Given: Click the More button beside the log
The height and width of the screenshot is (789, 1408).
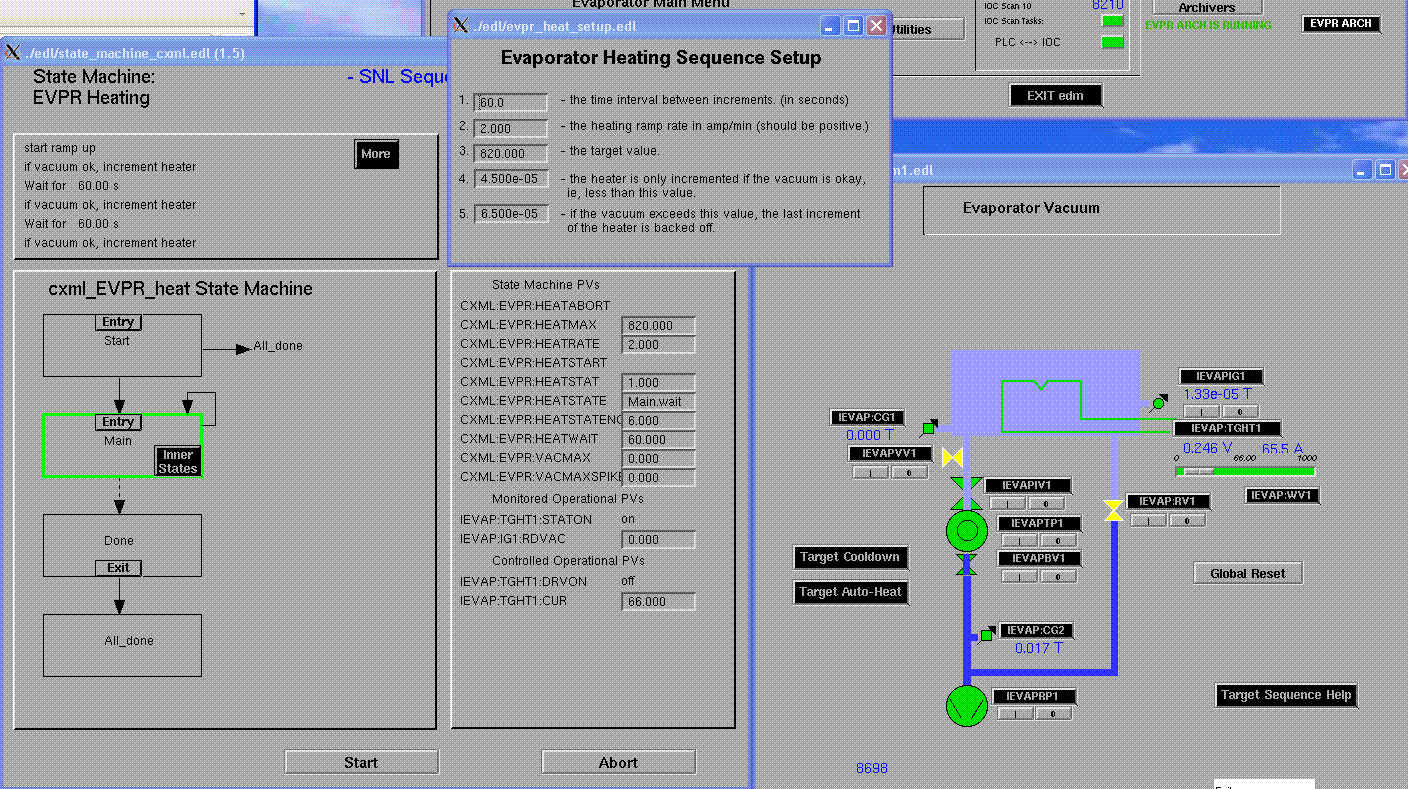Looking at the screenshot, I should [376, 153].
